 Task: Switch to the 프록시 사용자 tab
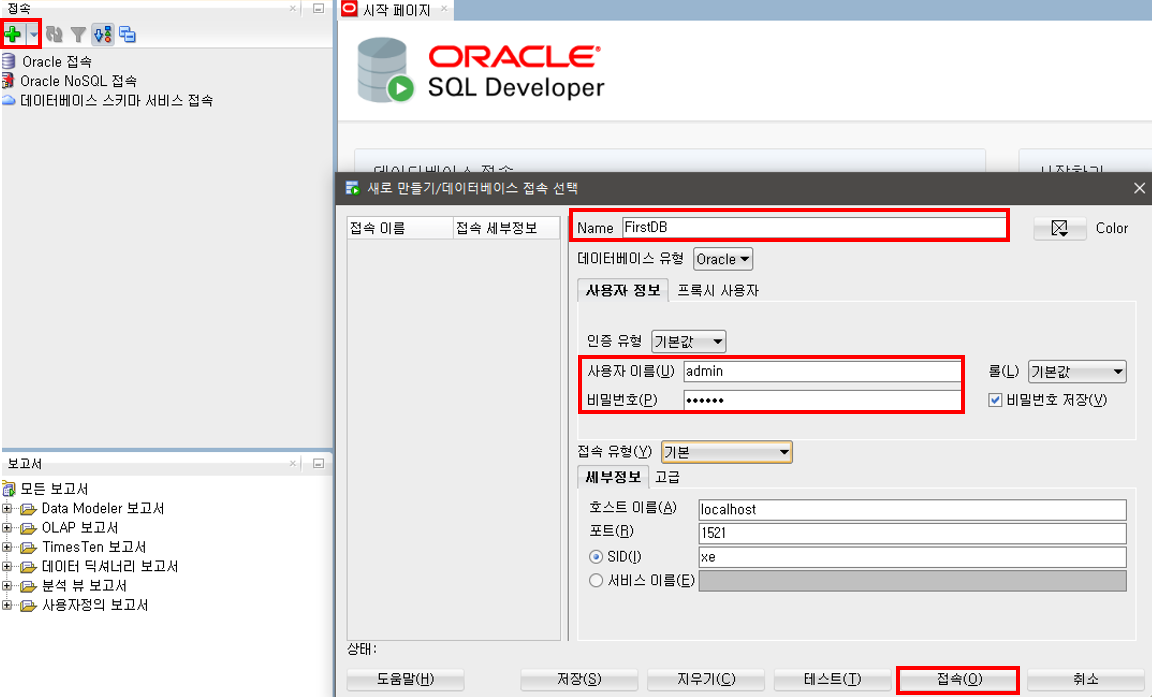coord(718,290)
